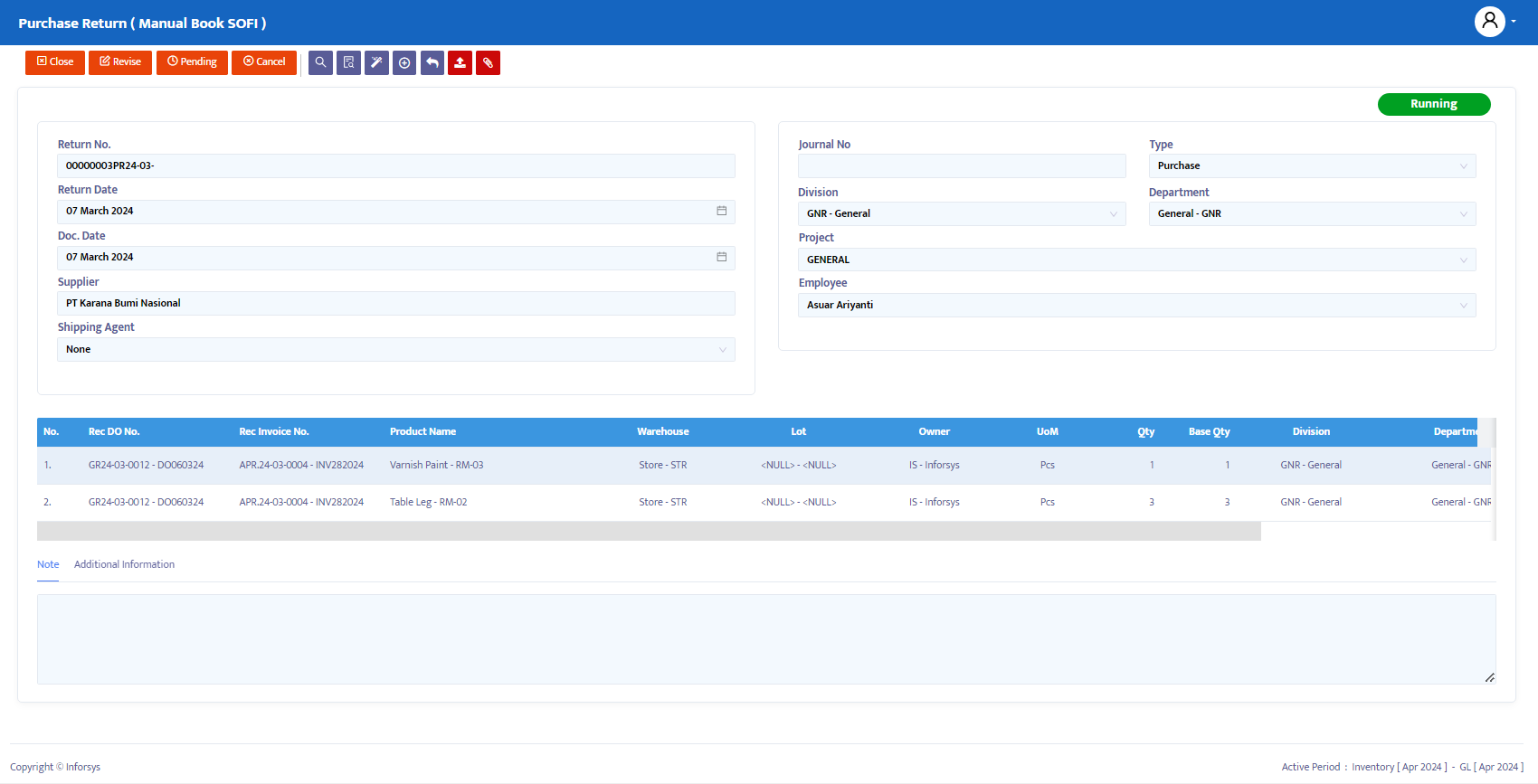Viewport: 1538px width, 784px height.
Task: Click the Qty column header
Action: [1146, 431]
